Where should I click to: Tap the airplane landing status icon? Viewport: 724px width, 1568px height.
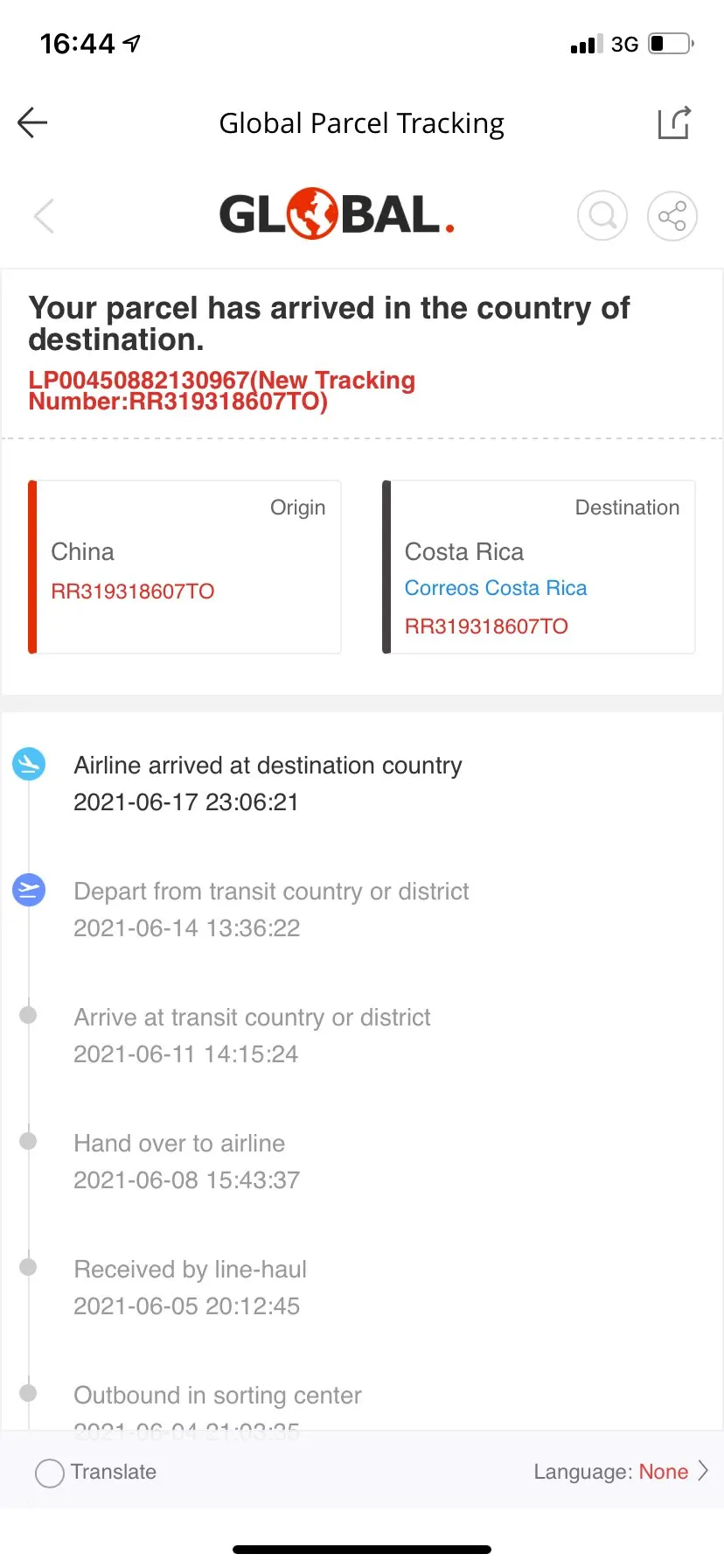pos(29,764)
